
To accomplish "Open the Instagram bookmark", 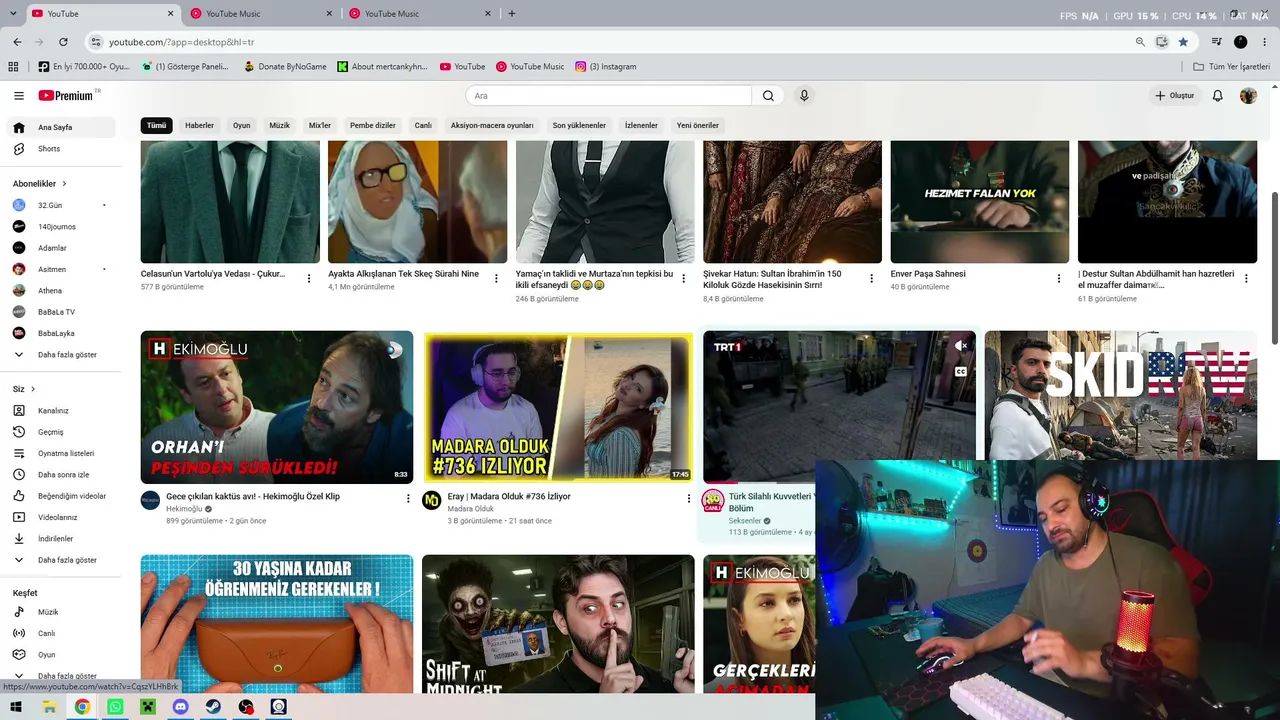I will point(606,67).
